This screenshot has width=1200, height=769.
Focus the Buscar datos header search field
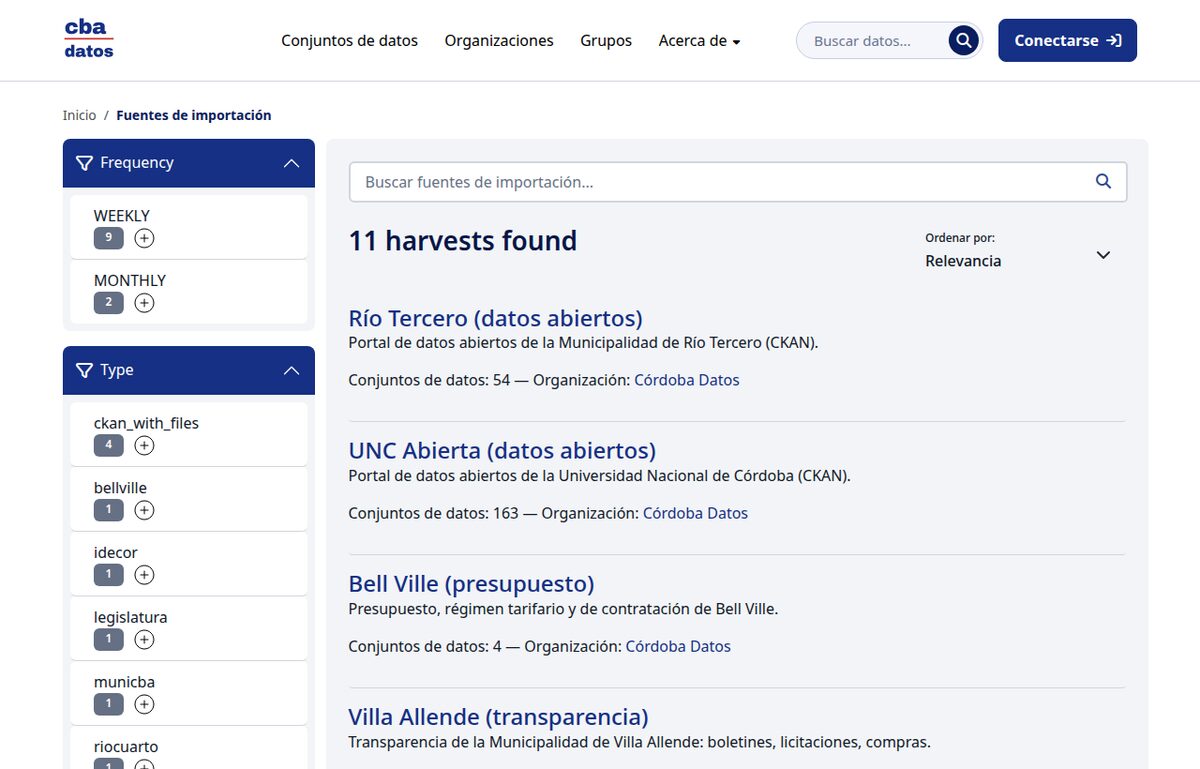(x=875, y=41)
